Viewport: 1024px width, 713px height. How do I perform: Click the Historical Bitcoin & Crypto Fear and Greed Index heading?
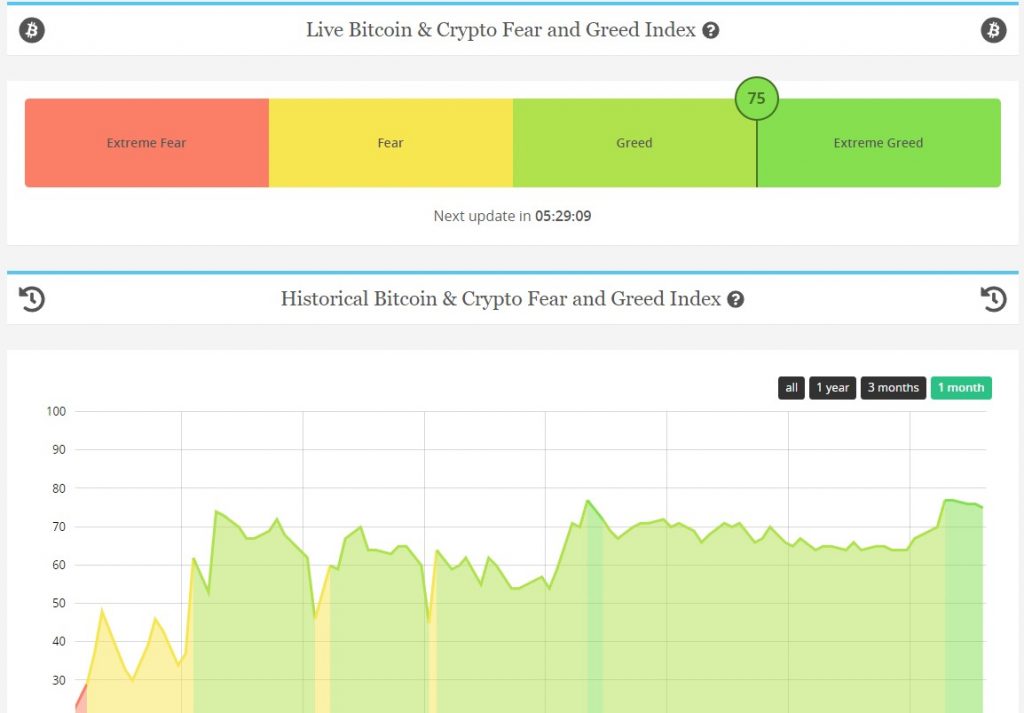tap(501, 299)
